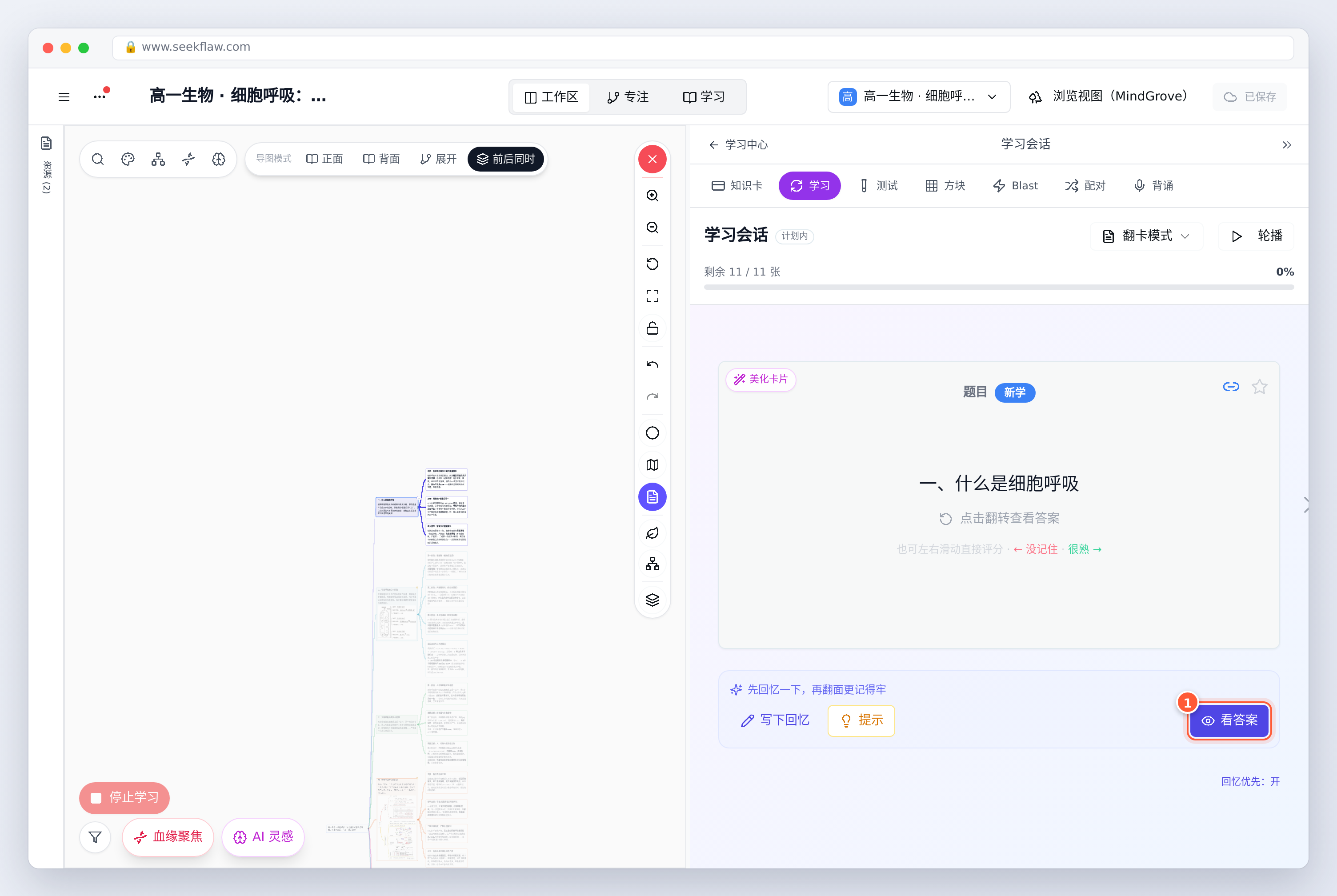
Task: Undo the last canvas action
Action: point(652,364)
